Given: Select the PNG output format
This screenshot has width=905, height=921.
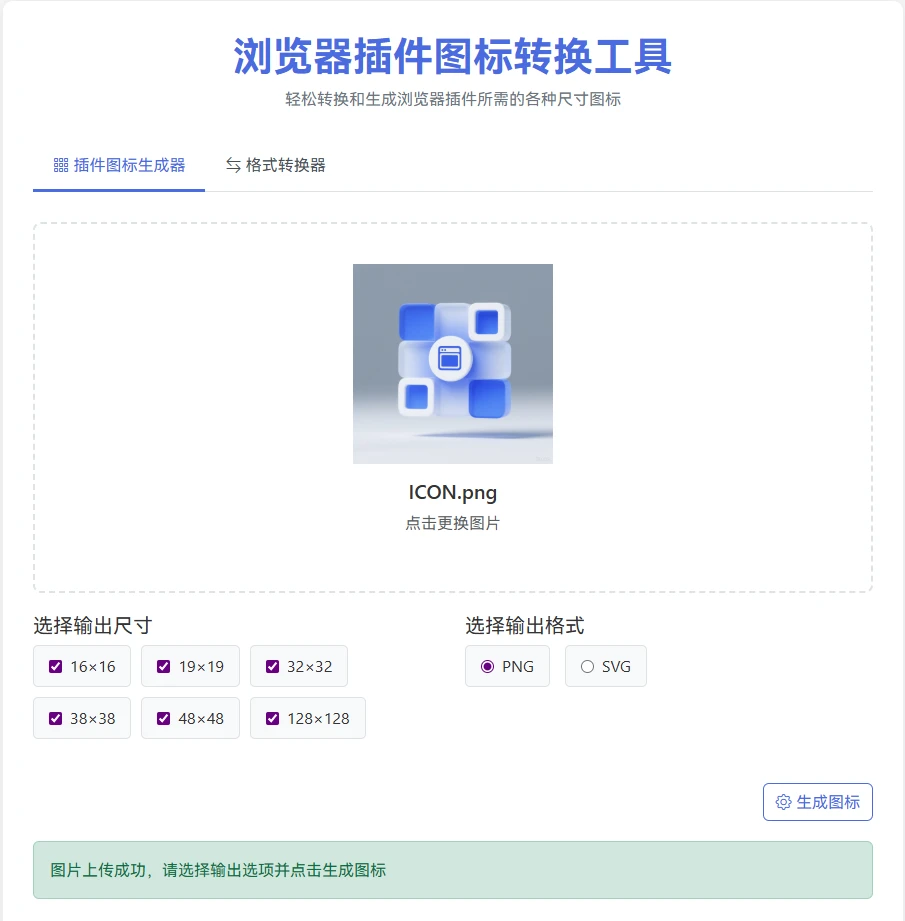Looking at the screenshot, I should 487,666.
